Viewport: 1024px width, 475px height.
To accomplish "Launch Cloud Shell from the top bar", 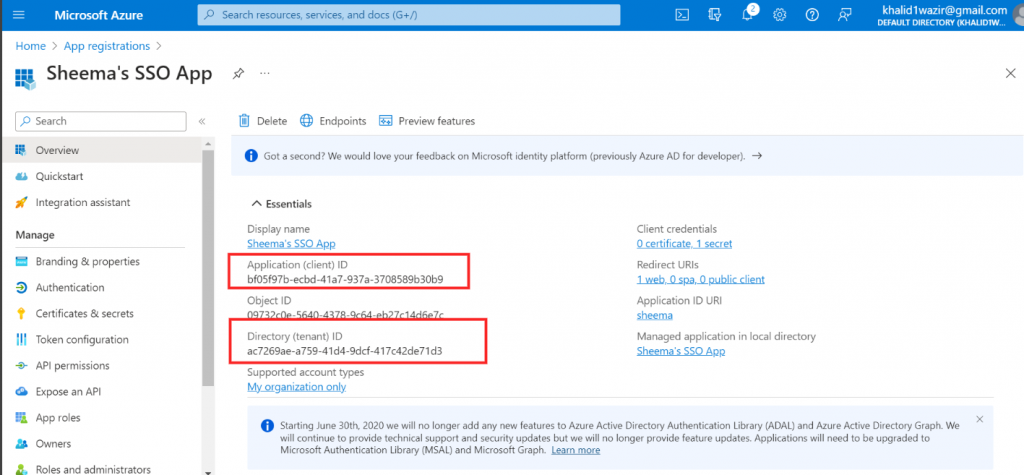I will (x=682, y=14).
